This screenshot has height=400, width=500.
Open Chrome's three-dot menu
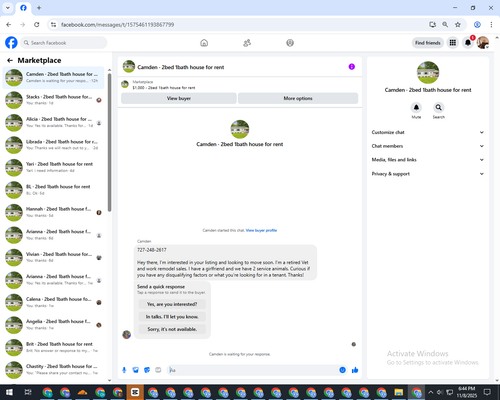491,25
